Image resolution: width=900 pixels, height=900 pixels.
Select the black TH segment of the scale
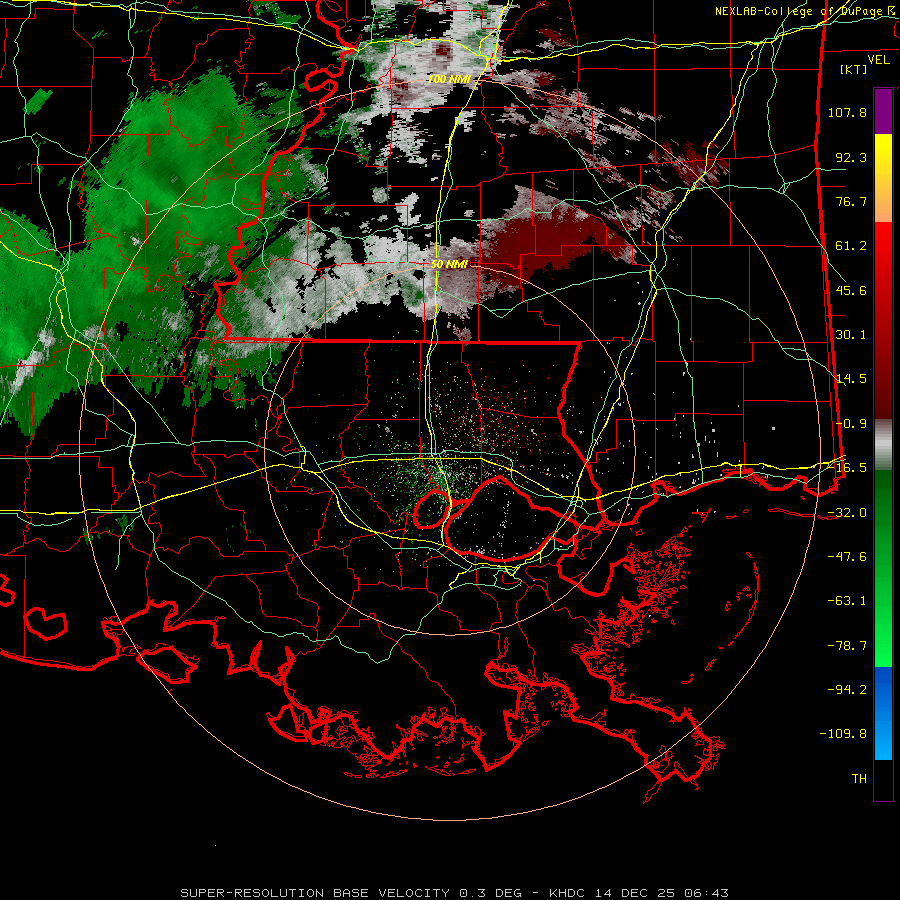pos(883,779)
